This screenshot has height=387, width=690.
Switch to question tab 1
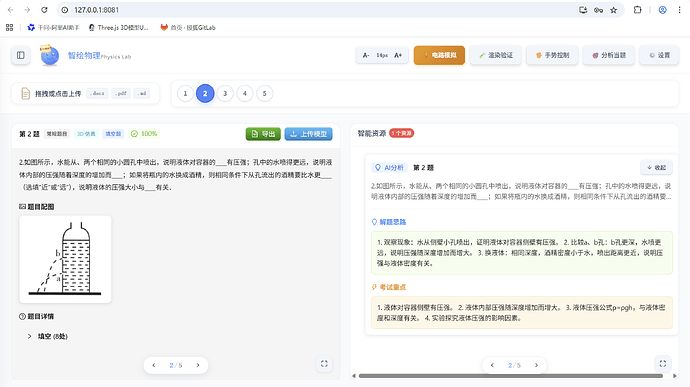point(185,93)
